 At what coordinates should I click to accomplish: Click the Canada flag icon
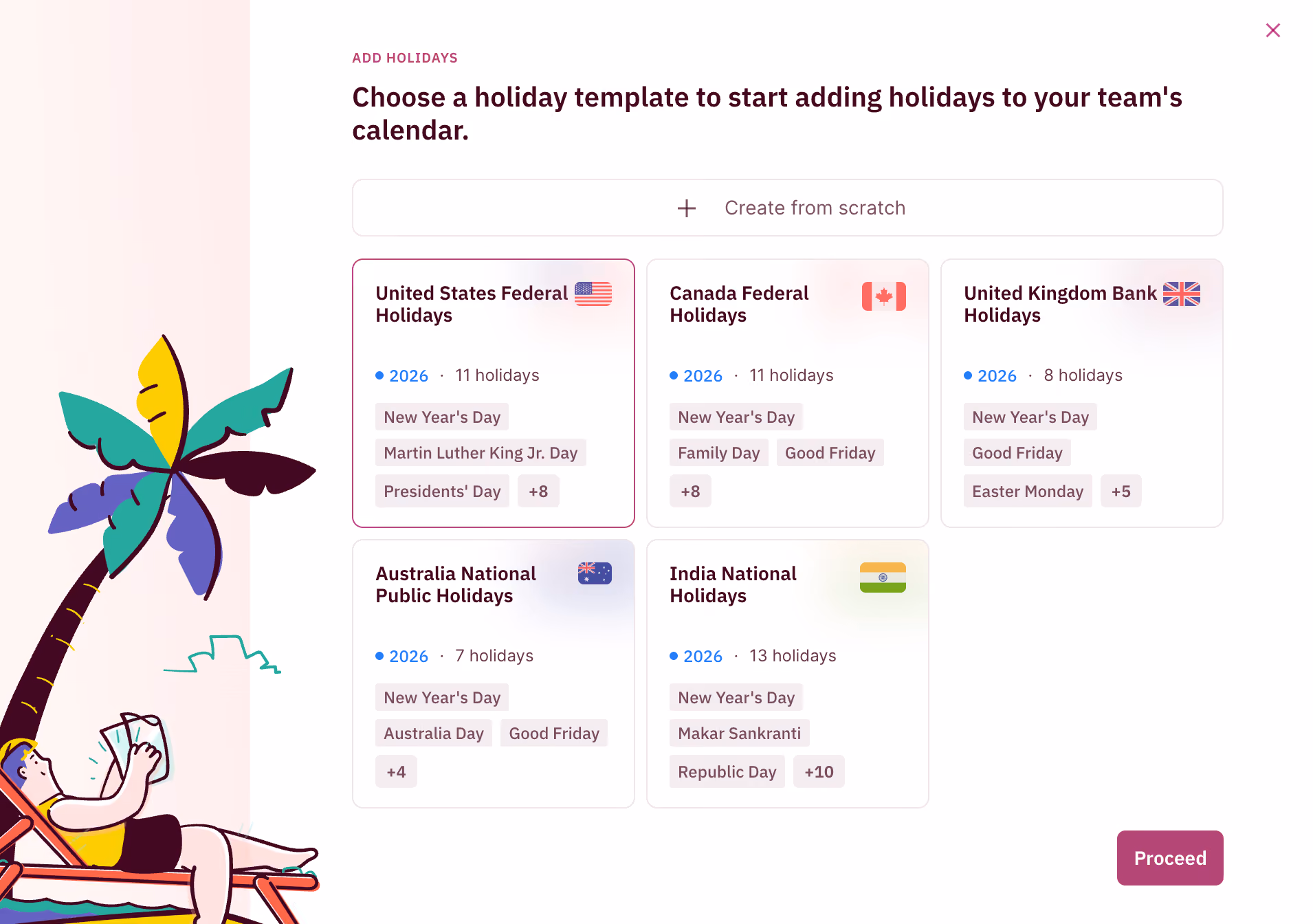pyautogui.click(x=883, y=296)
